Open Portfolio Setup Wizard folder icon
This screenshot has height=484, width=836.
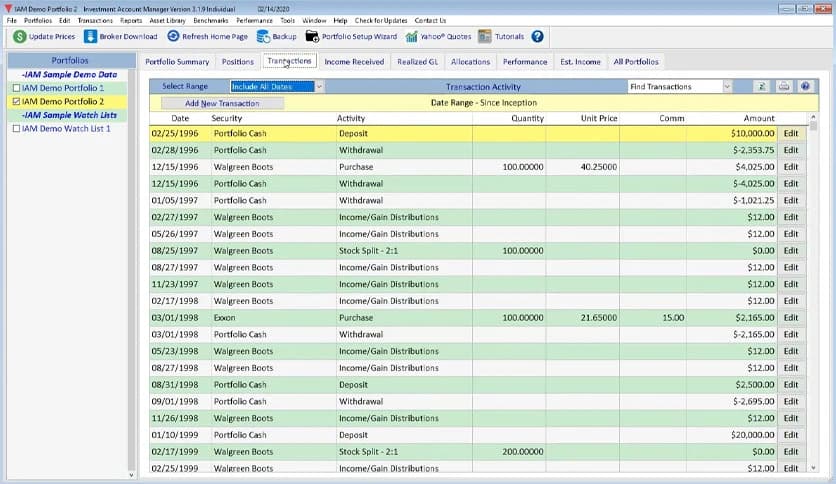(x=312, y=36)
